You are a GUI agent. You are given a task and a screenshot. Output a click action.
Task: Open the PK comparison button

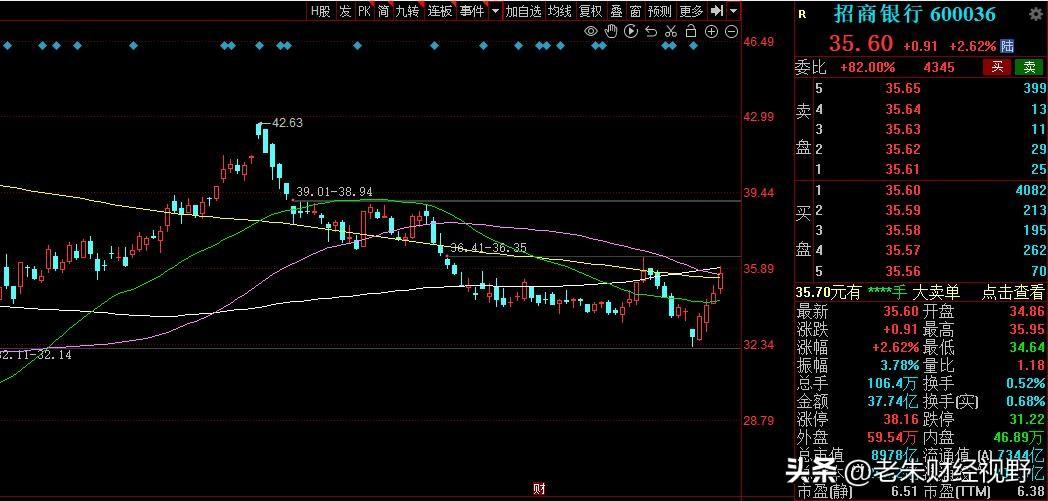(364, 11)
